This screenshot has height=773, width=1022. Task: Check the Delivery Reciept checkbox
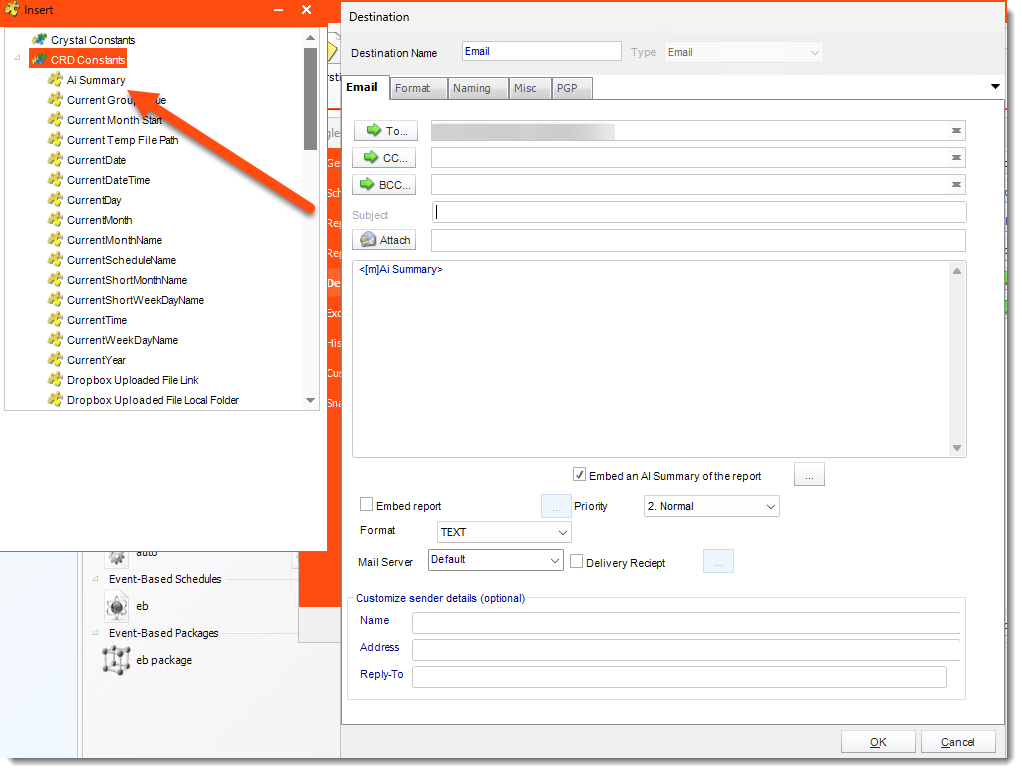pos(577,562)
